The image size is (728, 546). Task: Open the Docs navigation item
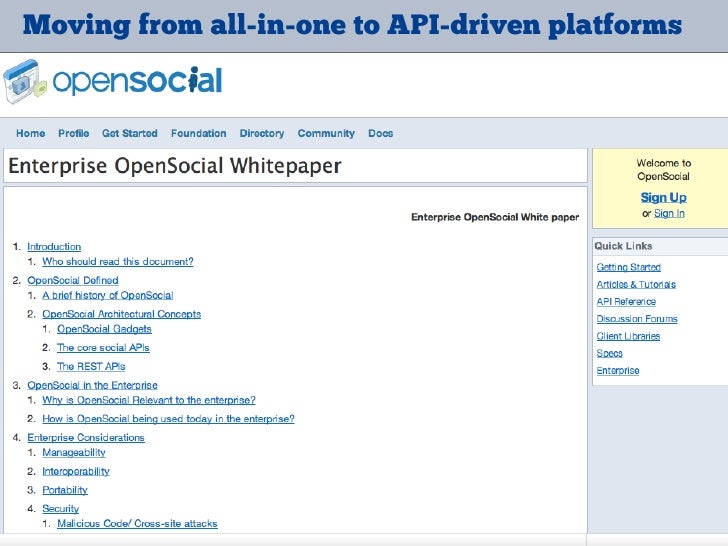click(x=381, y=133)
